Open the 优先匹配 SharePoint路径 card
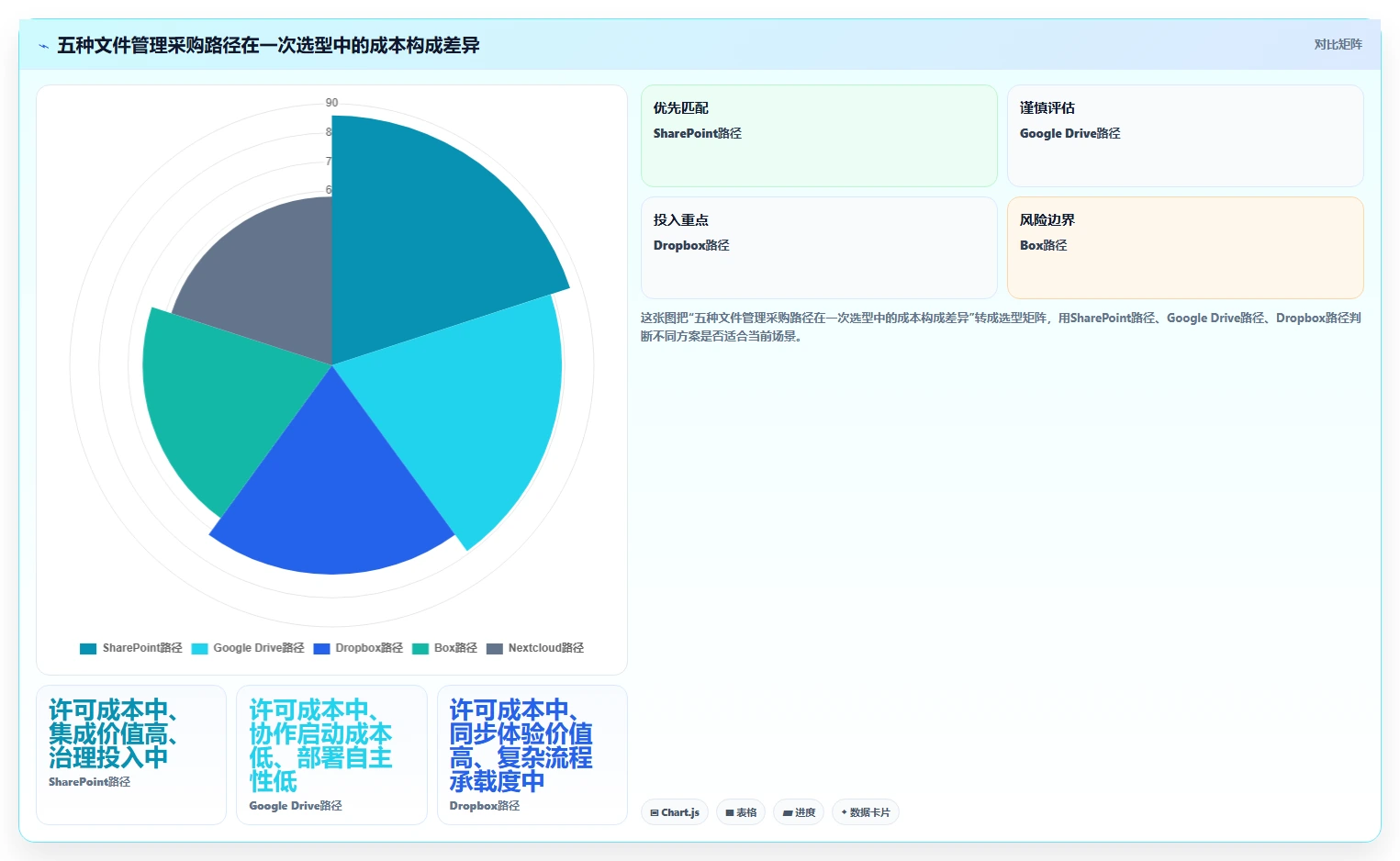 coord(819,136)
